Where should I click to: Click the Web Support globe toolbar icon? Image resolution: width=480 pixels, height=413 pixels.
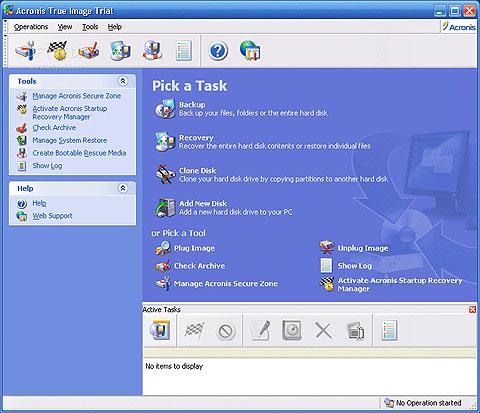tap(250, 51)
